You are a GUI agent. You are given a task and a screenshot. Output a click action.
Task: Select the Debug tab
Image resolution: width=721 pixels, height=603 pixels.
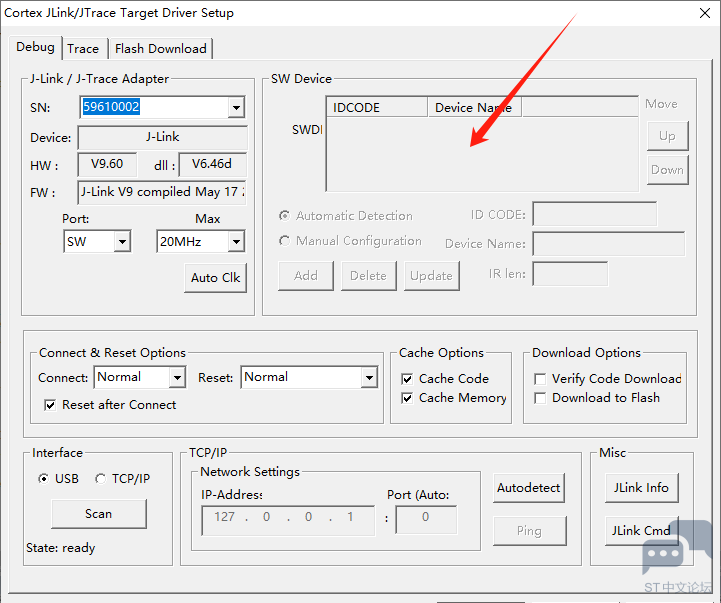[x=35, y=47]
